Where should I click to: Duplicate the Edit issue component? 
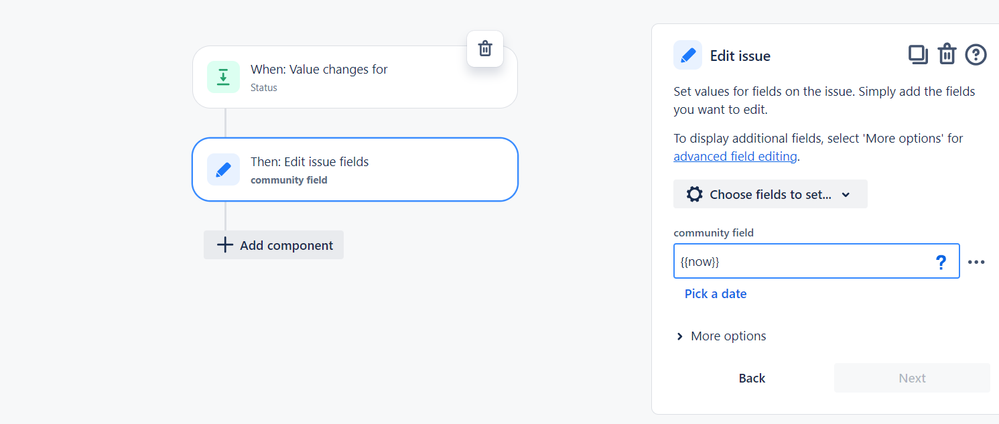[x=918, y=55]
